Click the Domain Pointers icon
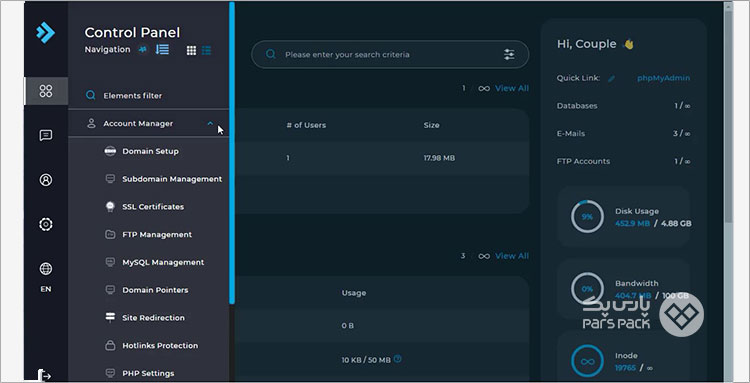Screen dimensions: 750x383 point(110,290)
